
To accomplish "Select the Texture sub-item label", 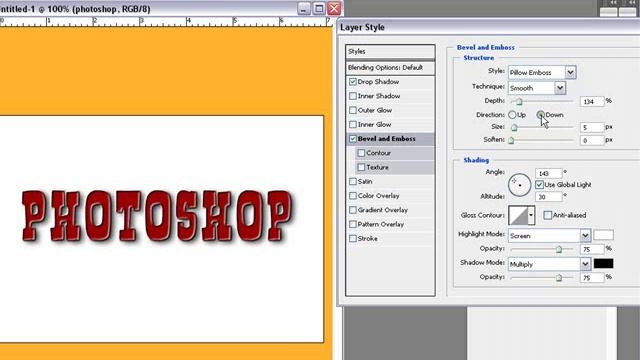I will 377,167.
